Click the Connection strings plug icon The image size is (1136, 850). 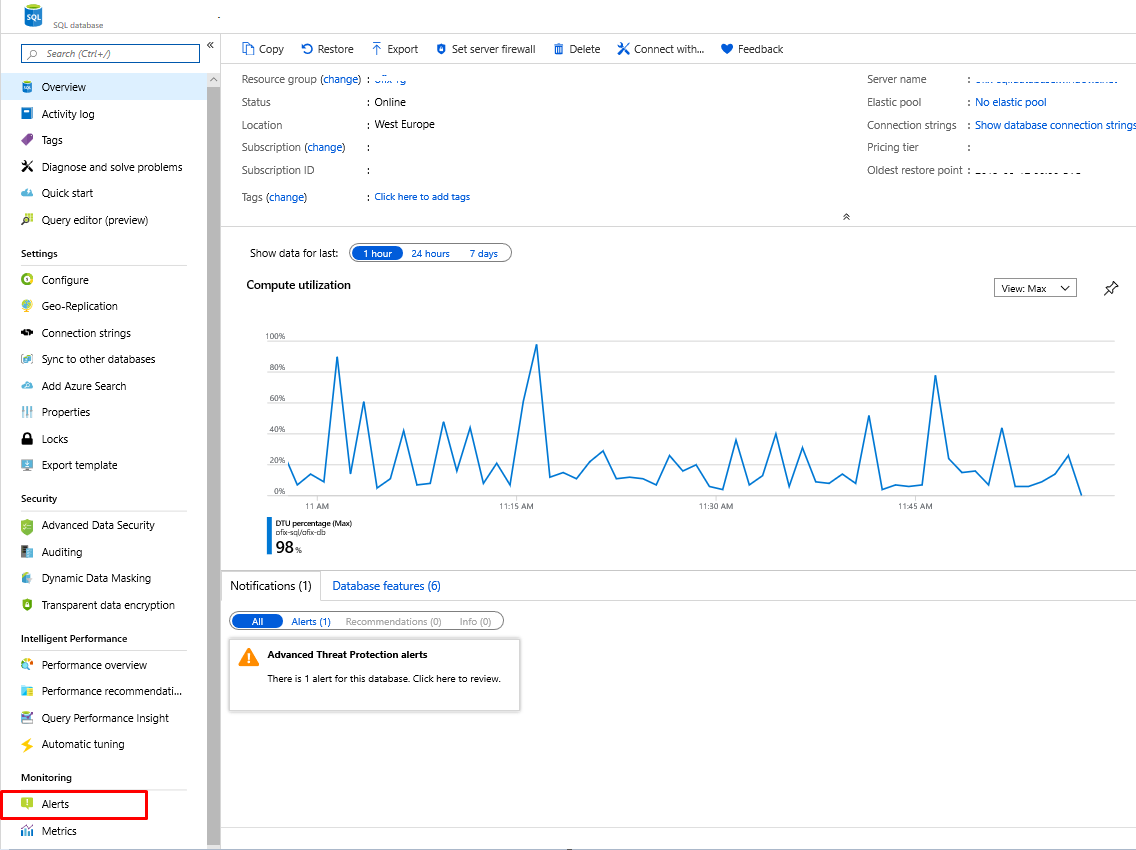[x=27, y=333]
